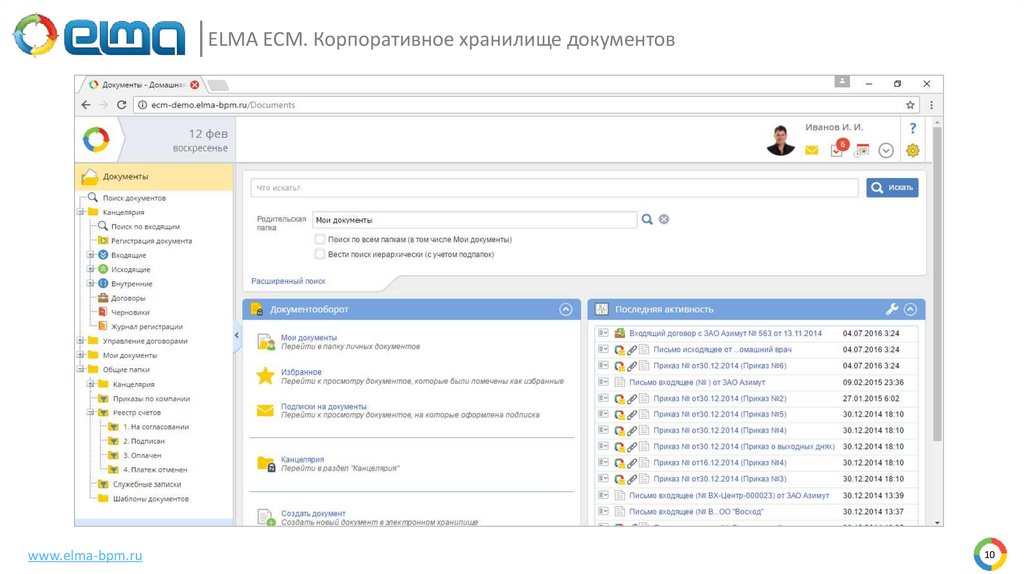The height and width of the screenshot is (574, 1024).
Task: Click the 'Мои документы' parent folder field
Action: click(x=474, y=220)
